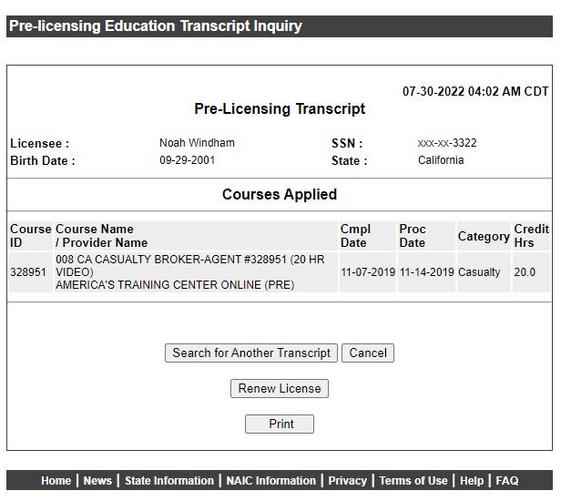View the Privacy page link

(347, 480)
